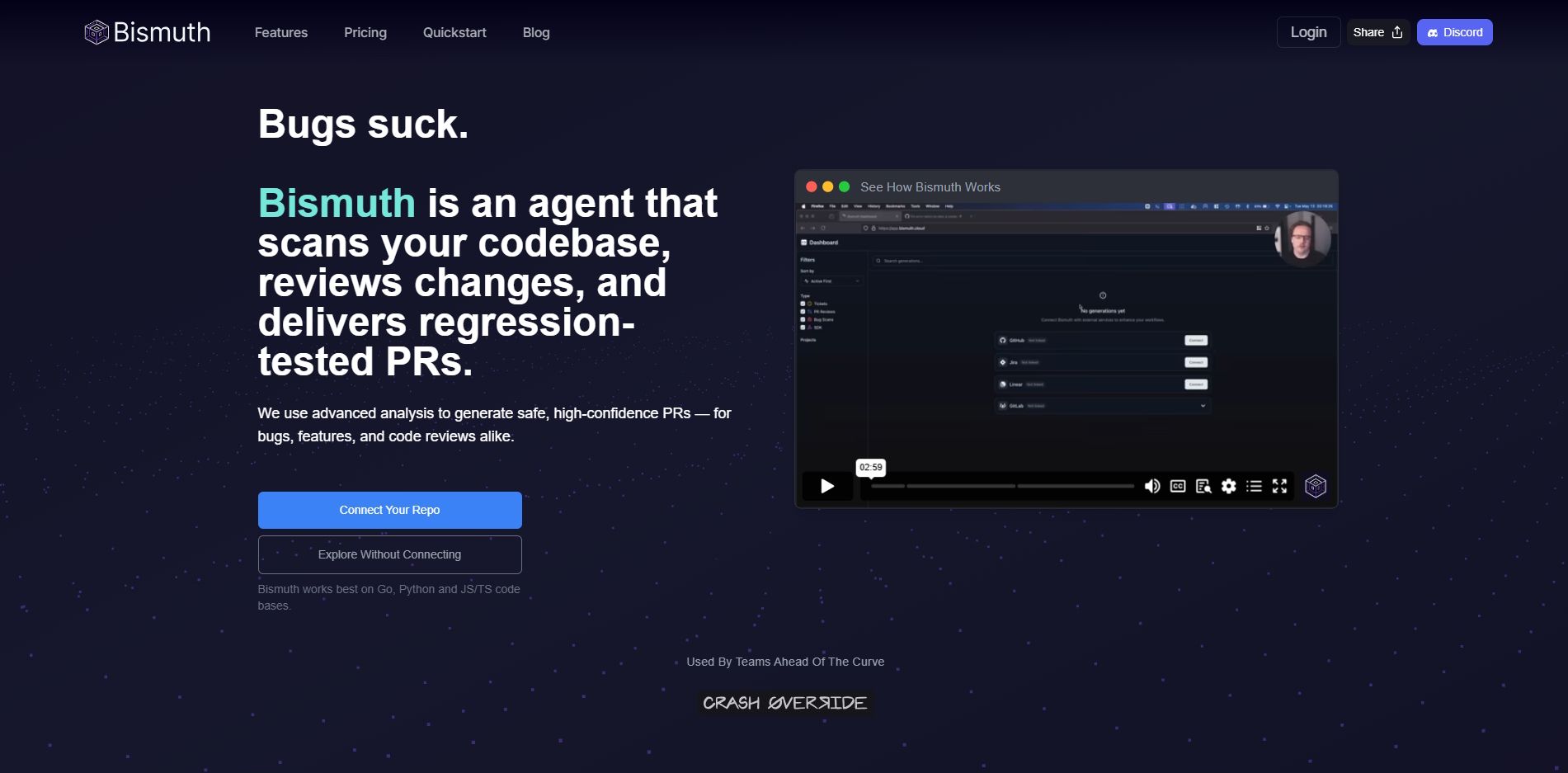Click the Crash Override logo
Image resolution: width=1568 pixels, height=773 pixels.
click(784, 703)
